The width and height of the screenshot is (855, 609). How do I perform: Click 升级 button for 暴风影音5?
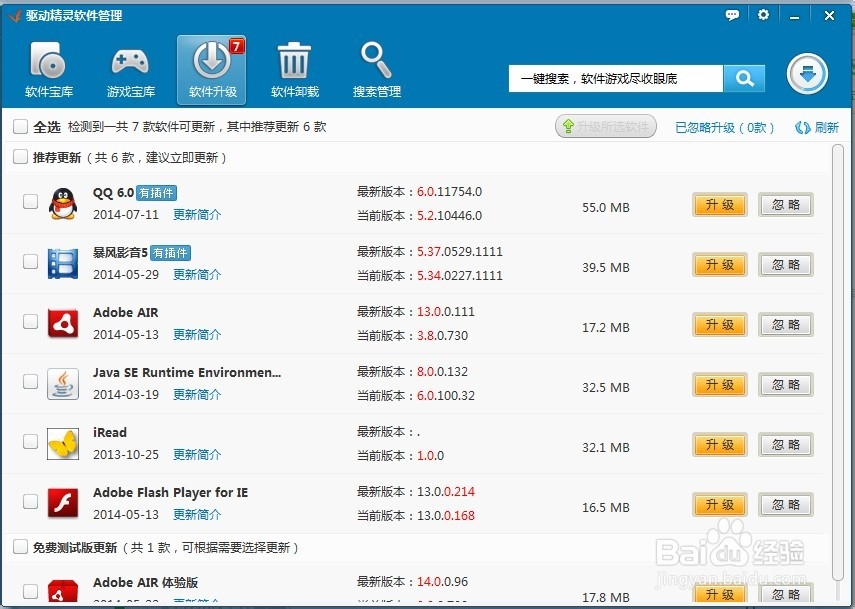(720, 265)
